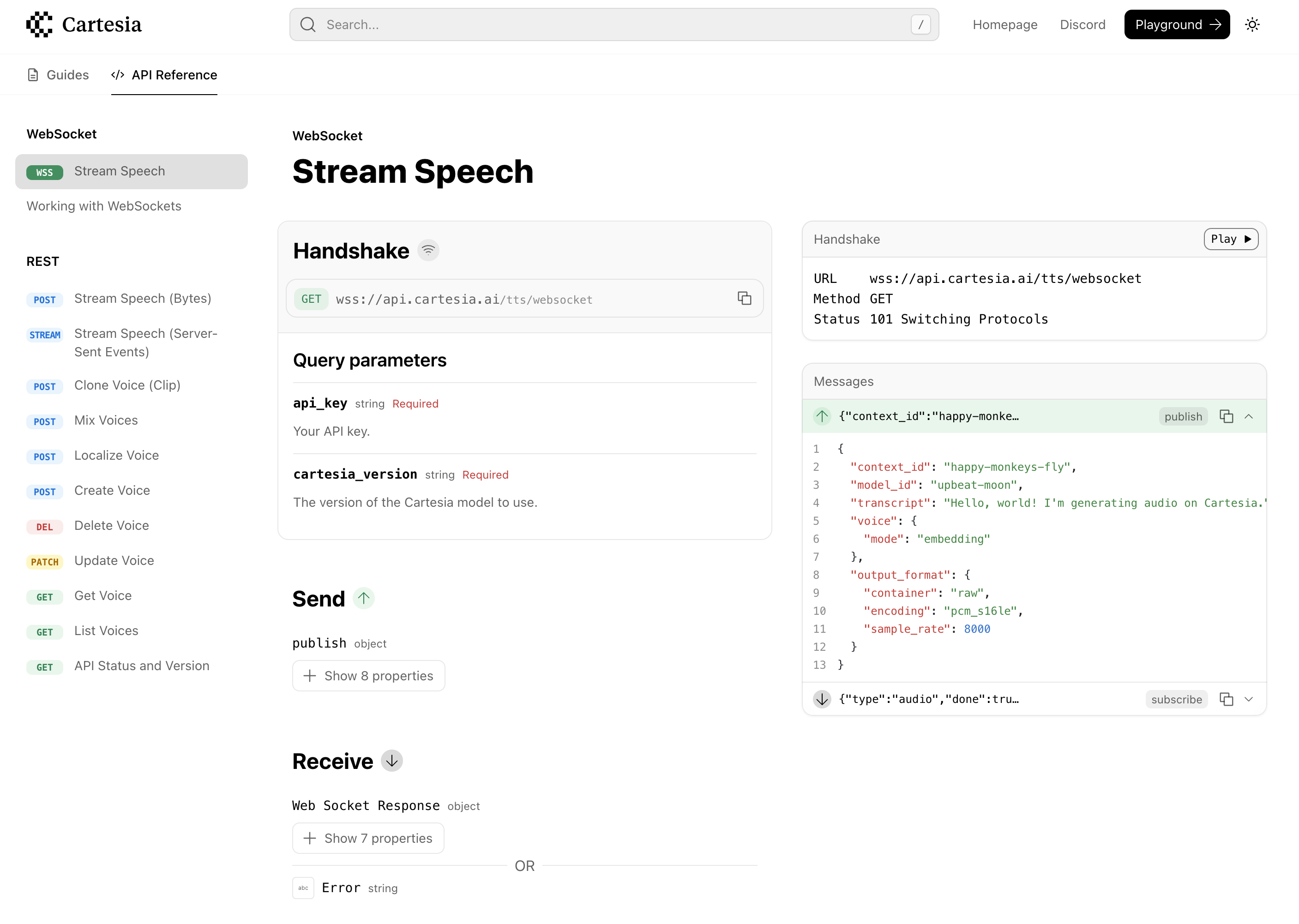Click the search magnifier icon
The width and height of the screenshot is (1299, 924).
[x=308, y=24]
